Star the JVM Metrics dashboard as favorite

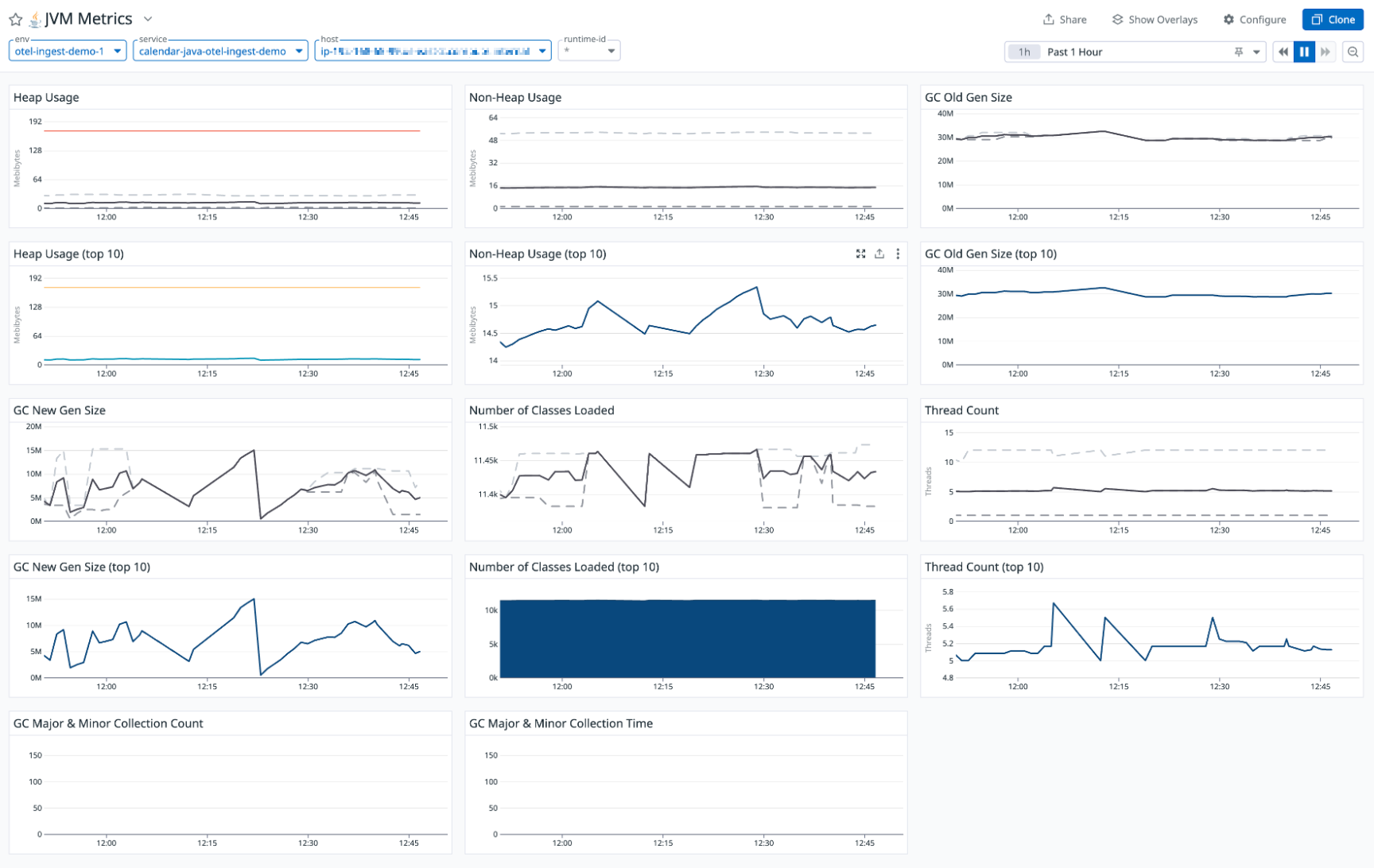tap(15, 19)
